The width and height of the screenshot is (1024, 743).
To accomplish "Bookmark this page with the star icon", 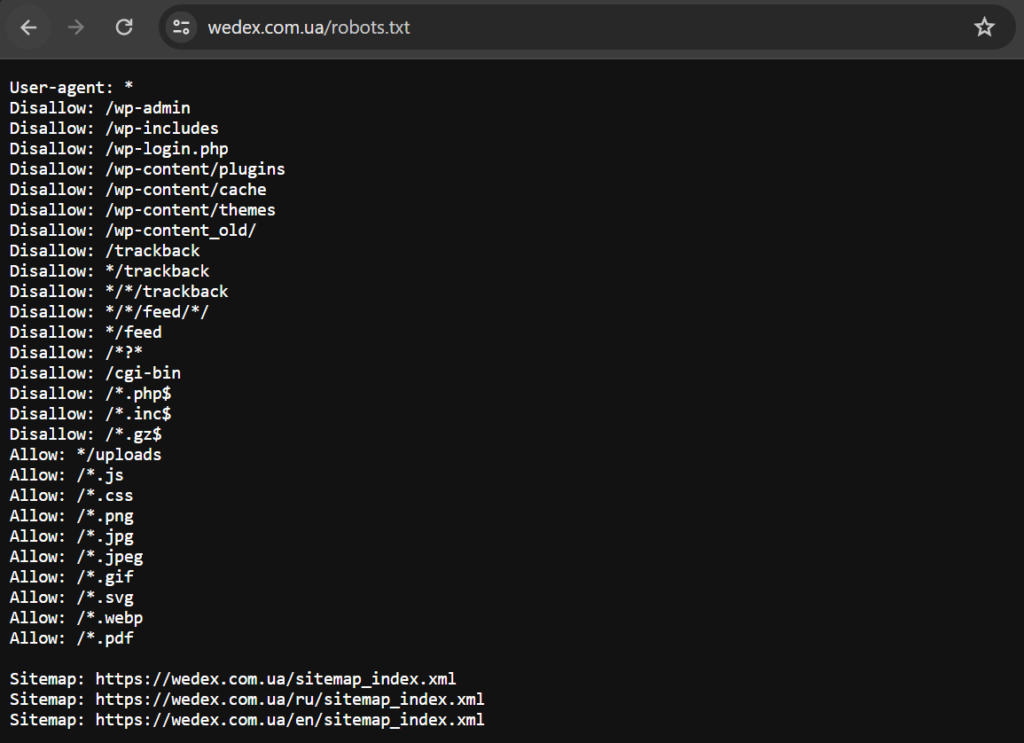I will [984, 27].
